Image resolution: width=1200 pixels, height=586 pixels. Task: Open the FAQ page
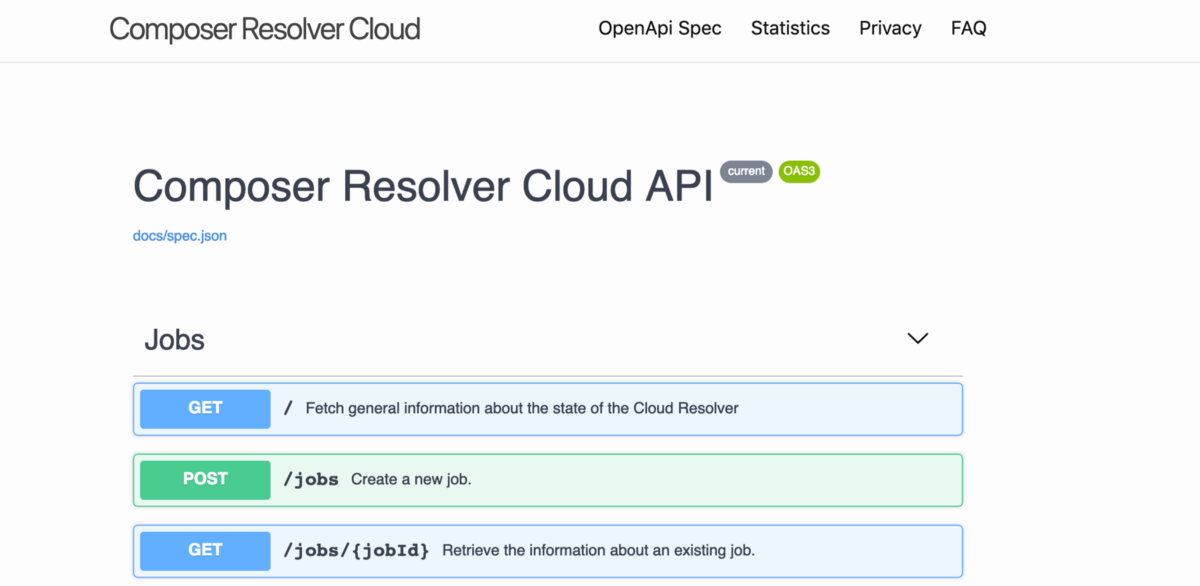pos(969,28)
